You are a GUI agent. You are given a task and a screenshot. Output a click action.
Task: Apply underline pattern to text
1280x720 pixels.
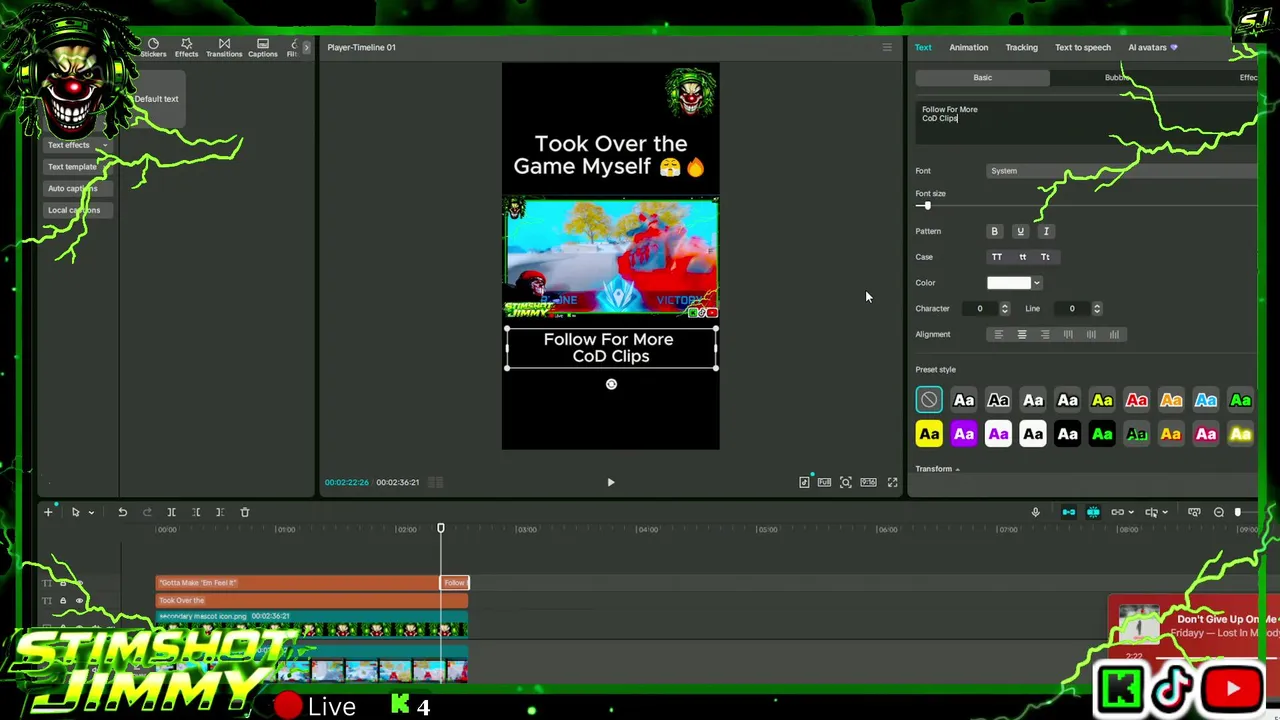1020,231
